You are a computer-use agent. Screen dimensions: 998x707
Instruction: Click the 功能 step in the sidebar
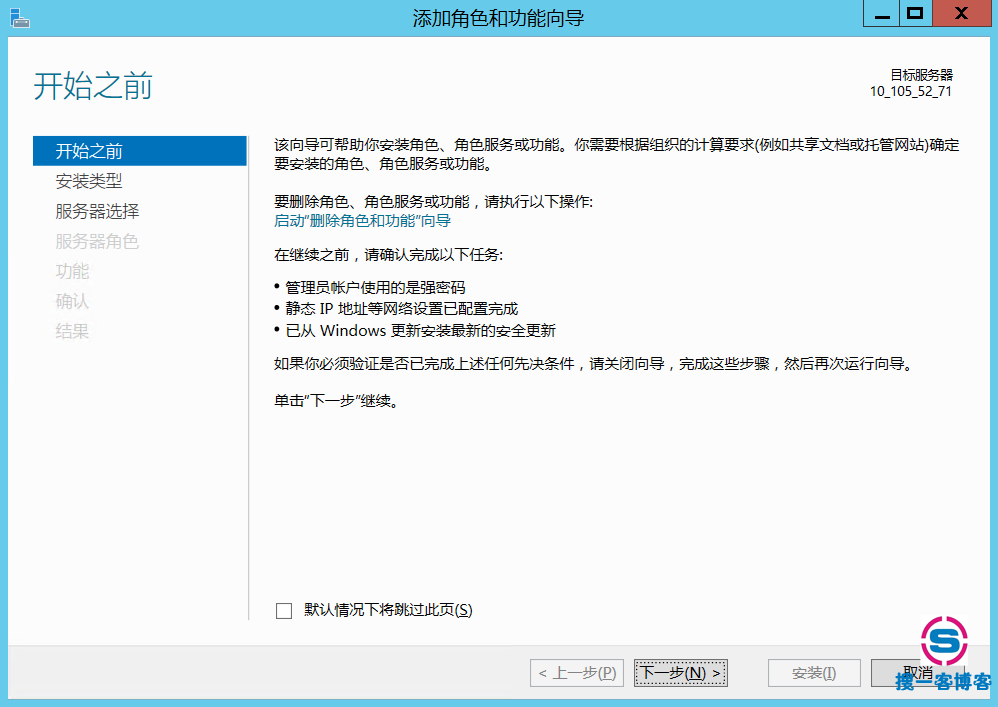(x=72, y=271)
